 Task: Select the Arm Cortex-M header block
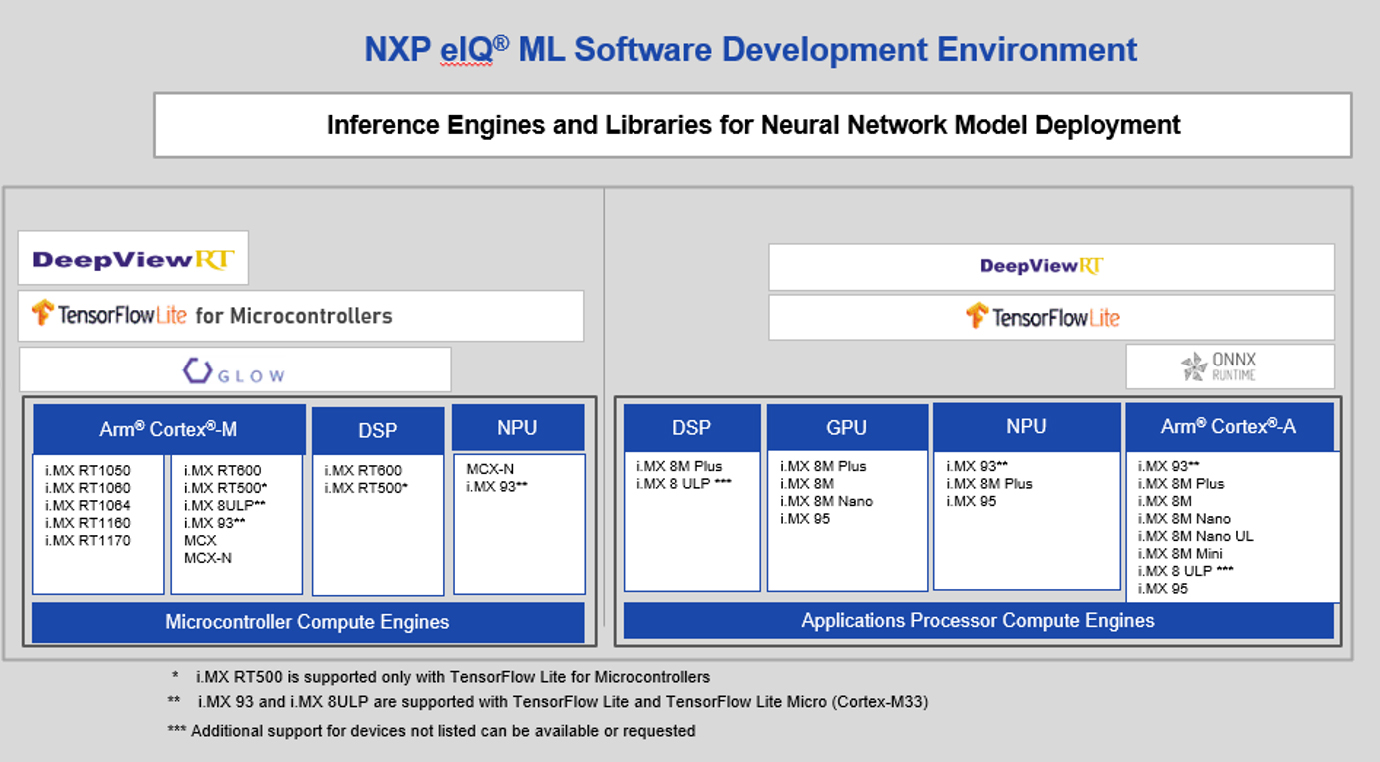click(168, 429)
